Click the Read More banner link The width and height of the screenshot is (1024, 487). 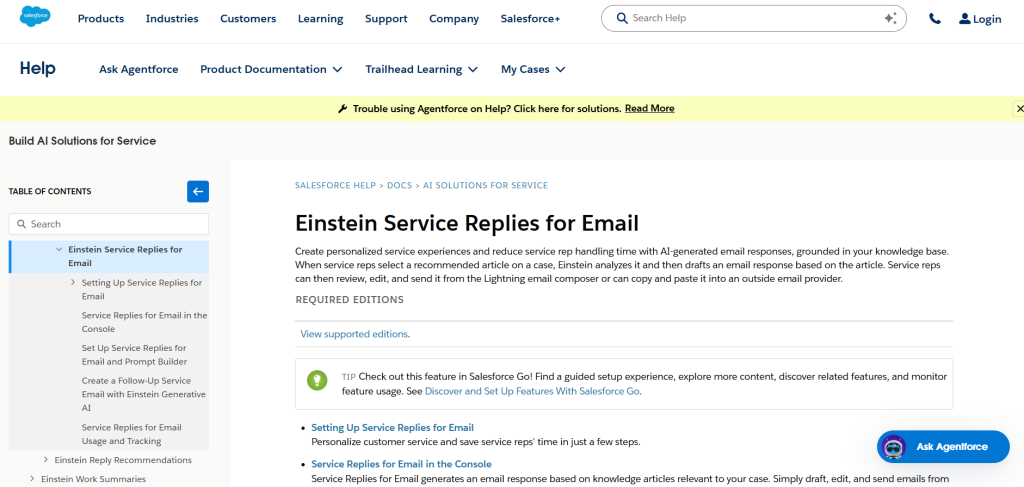(x=649, y=108)
